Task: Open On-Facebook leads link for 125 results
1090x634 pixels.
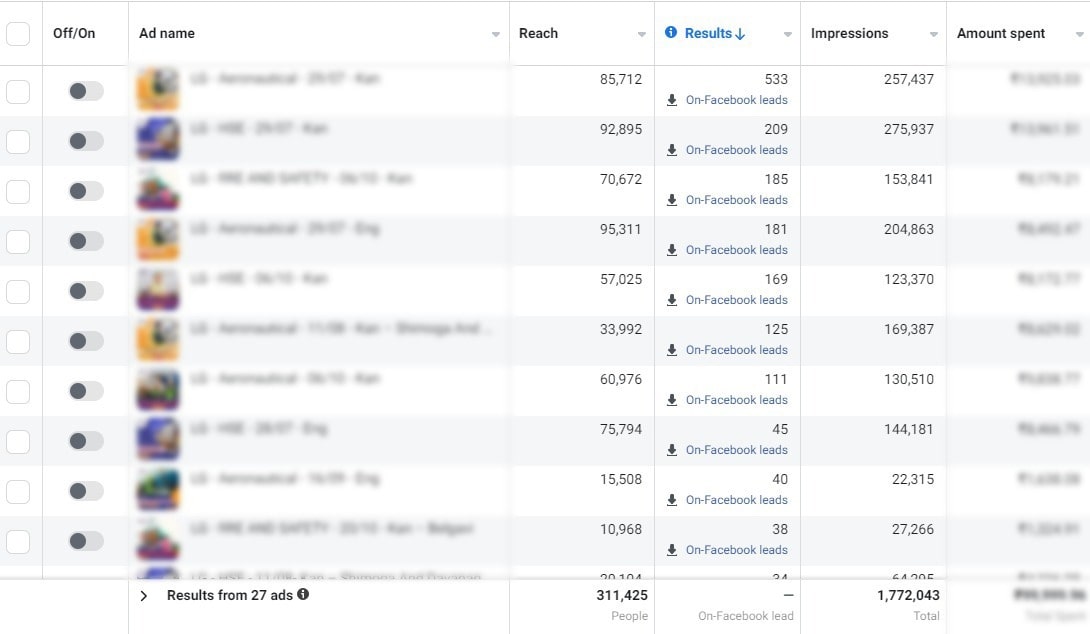Action: (x=736, y=350)
